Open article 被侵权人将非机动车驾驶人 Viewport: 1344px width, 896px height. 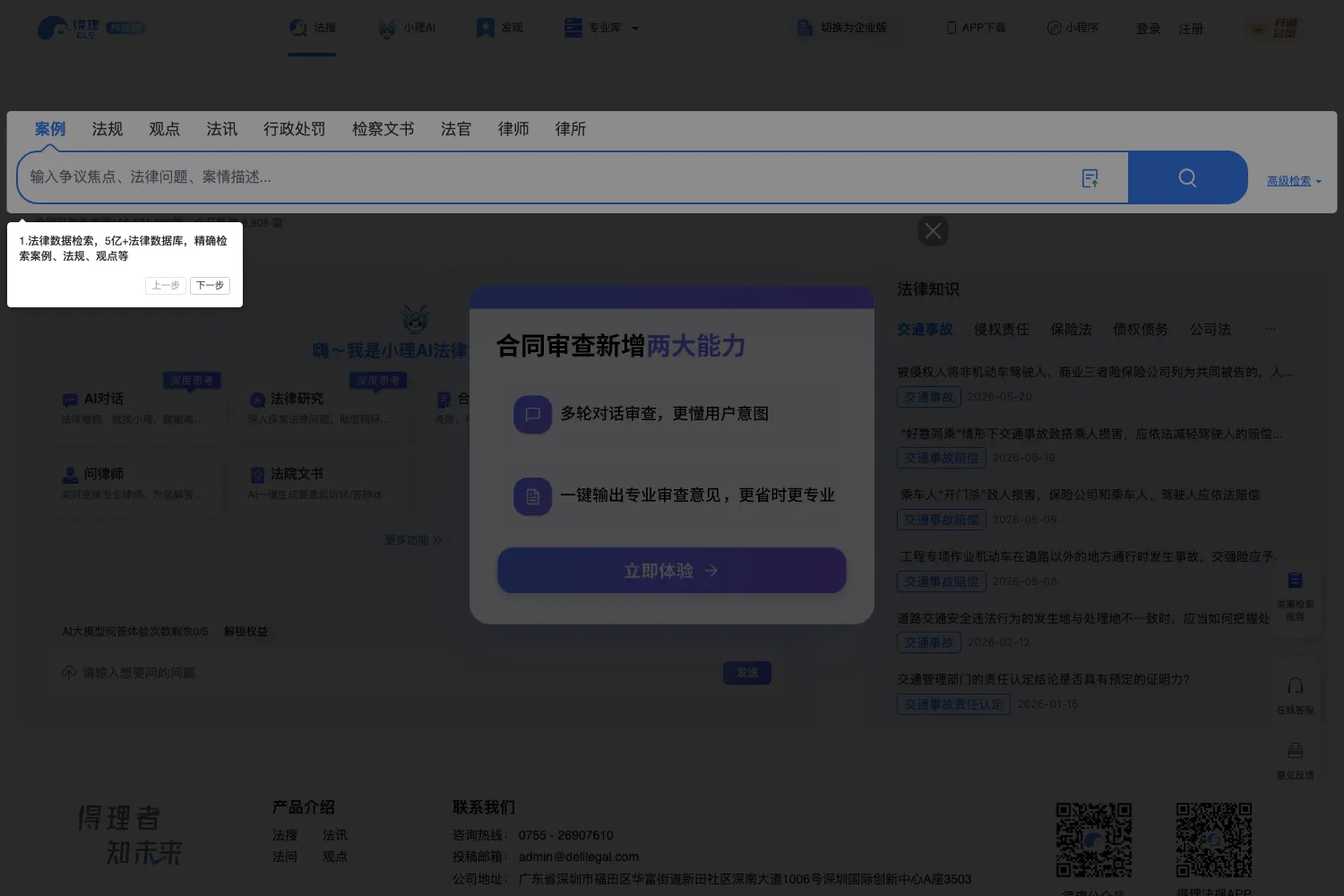tap(1094, 372)
